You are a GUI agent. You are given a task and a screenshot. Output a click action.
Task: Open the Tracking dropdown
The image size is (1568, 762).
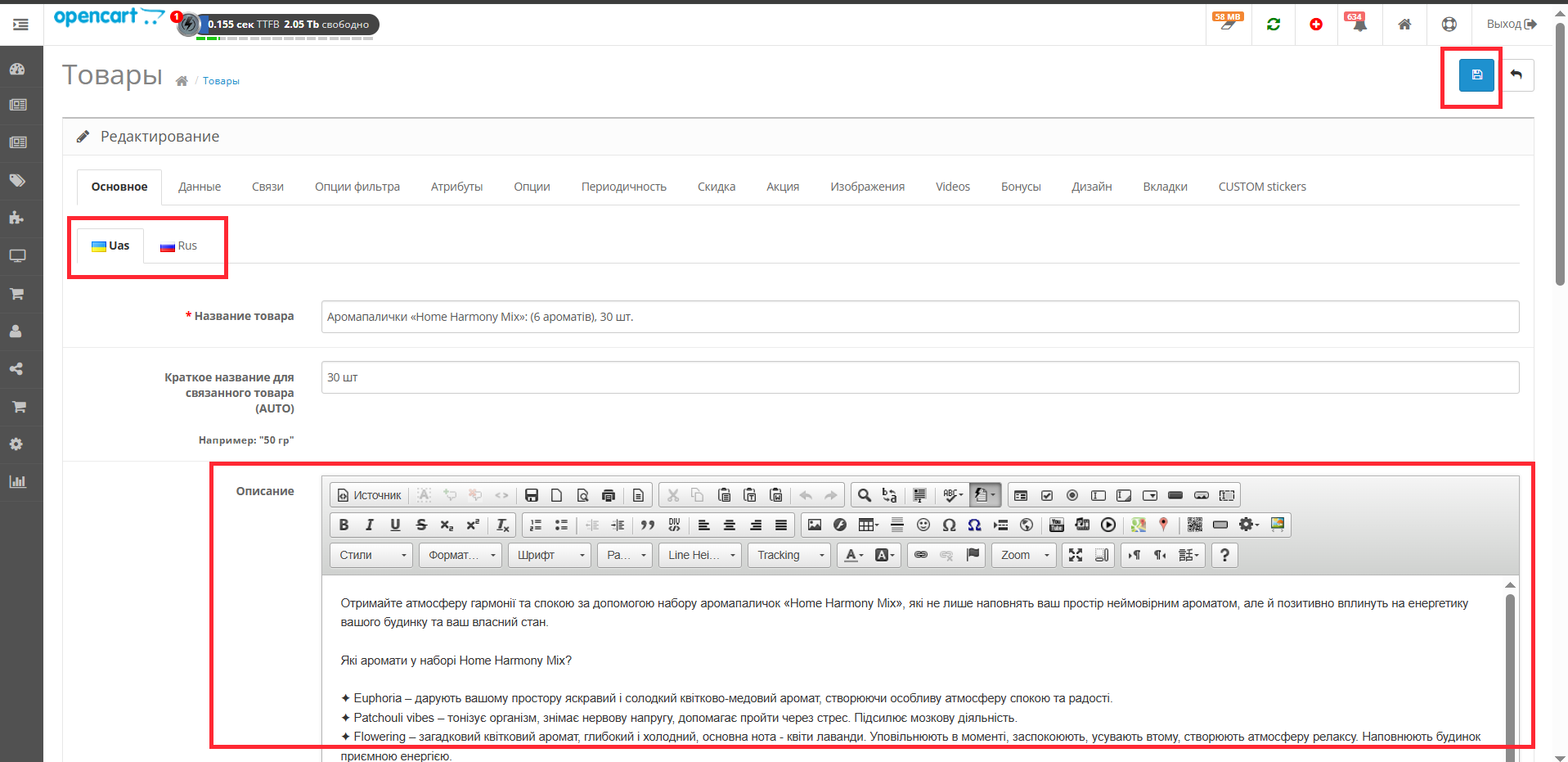(x=789, y=555)
